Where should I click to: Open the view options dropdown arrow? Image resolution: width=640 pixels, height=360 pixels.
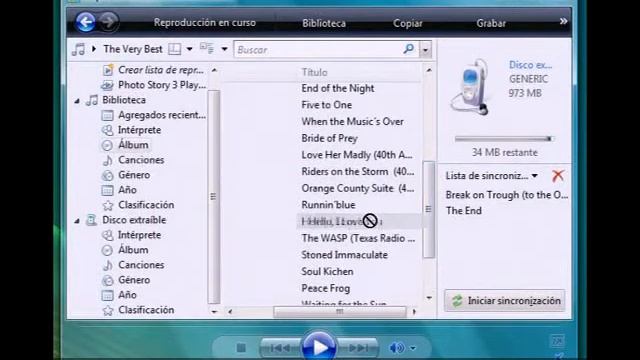(224, 49)
